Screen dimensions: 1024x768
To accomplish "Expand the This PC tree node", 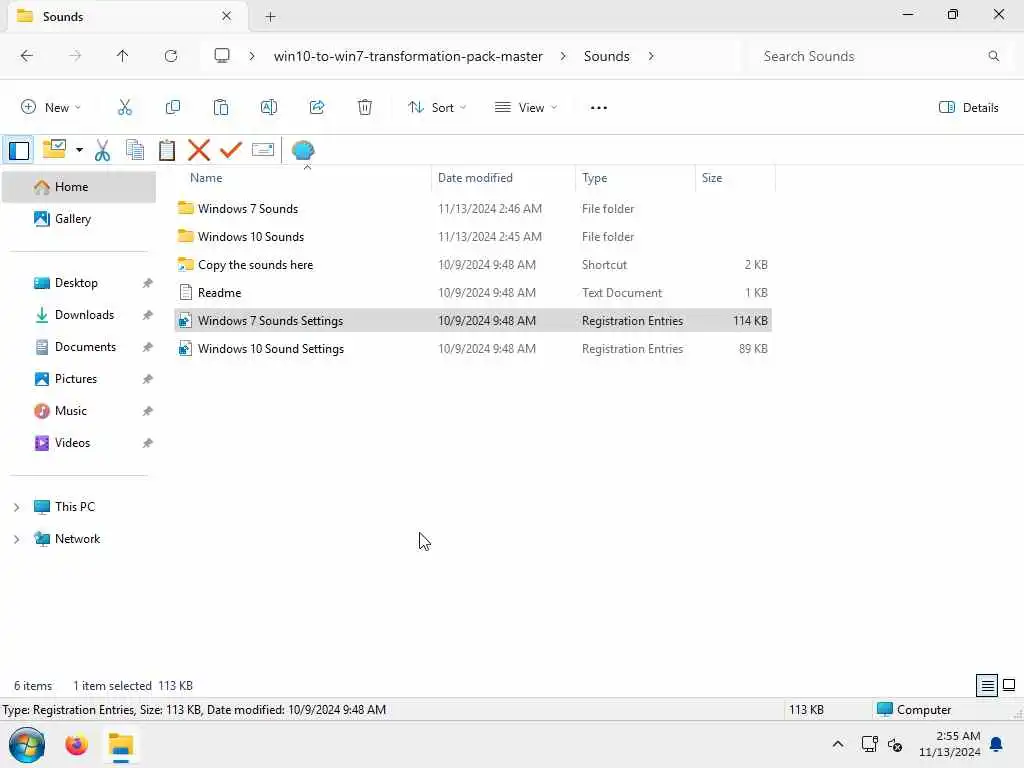I will point(17,507).
